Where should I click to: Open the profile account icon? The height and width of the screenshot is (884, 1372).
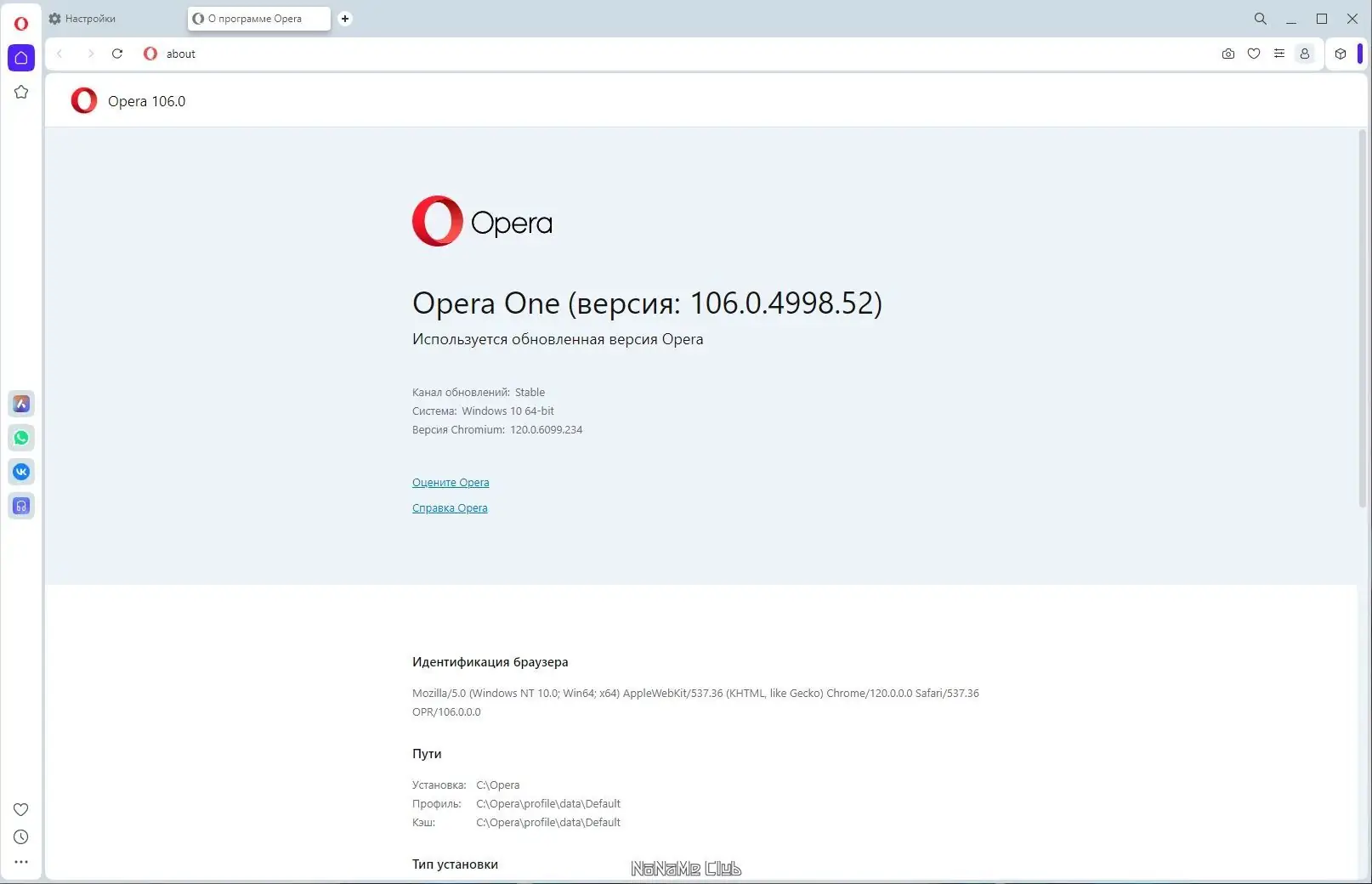[x=1305, y=54]
